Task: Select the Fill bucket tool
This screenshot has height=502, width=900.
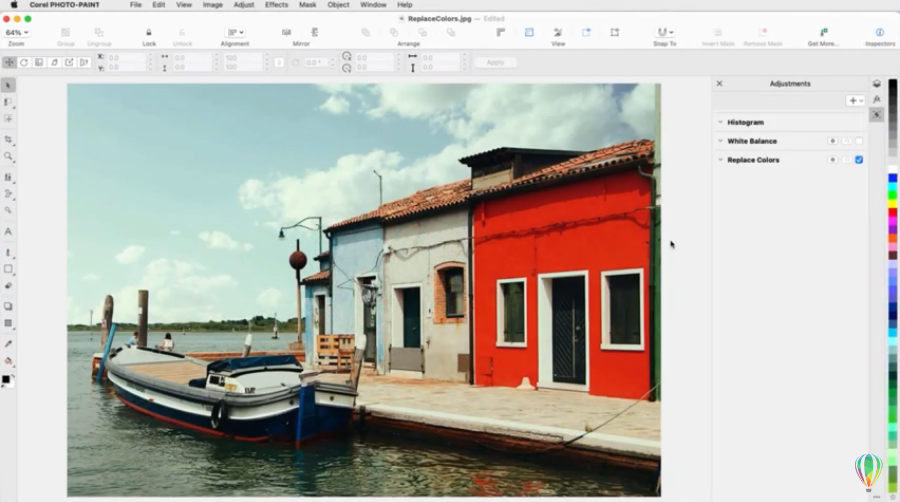Action: (x=8, y=361)
